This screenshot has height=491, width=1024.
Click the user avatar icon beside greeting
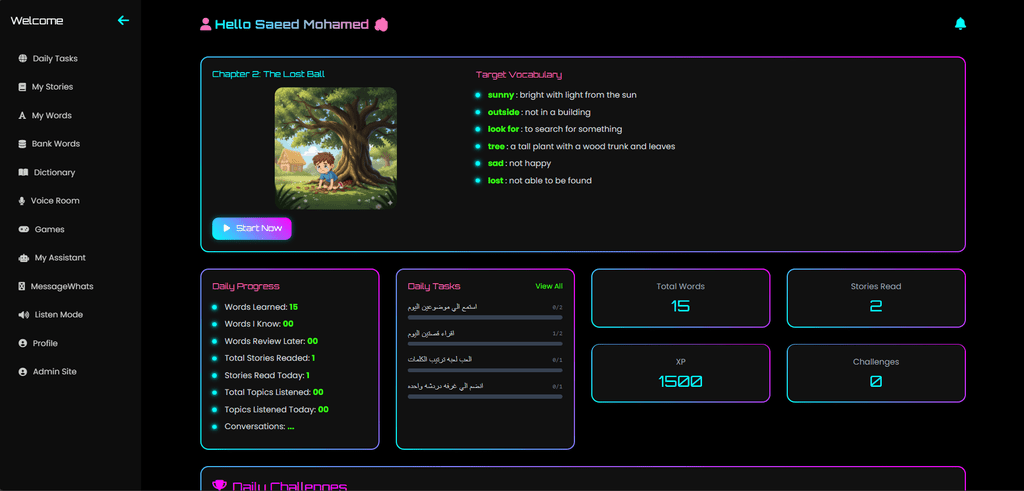coord(205,25)
